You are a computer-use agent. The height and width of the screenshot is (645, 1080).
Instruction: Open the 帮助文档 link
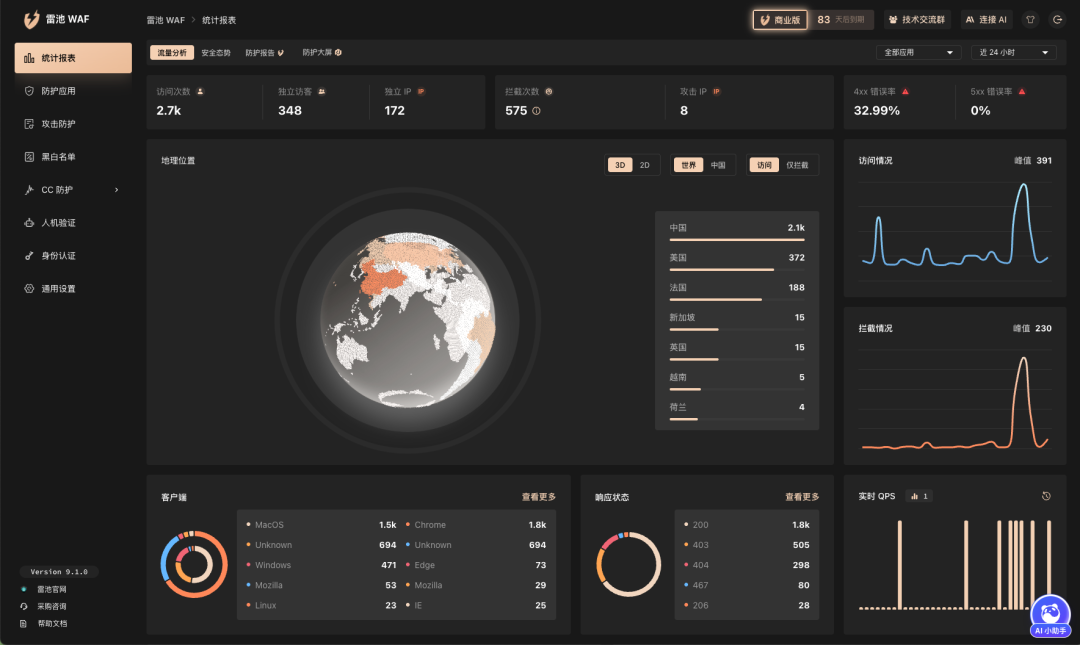[52, 624]
